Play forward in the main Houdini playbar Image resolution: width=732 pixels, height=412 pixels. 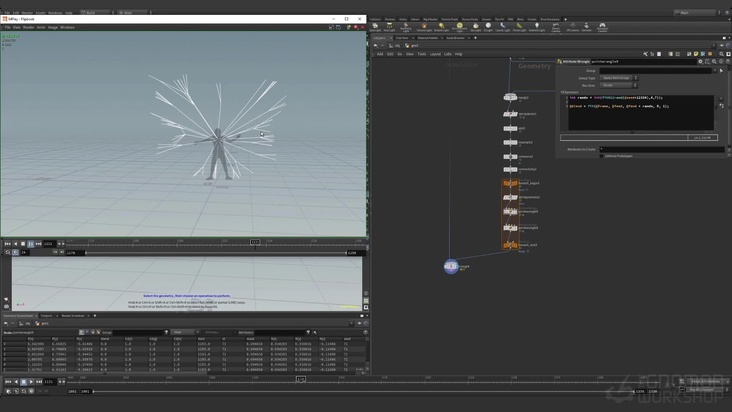31,382
